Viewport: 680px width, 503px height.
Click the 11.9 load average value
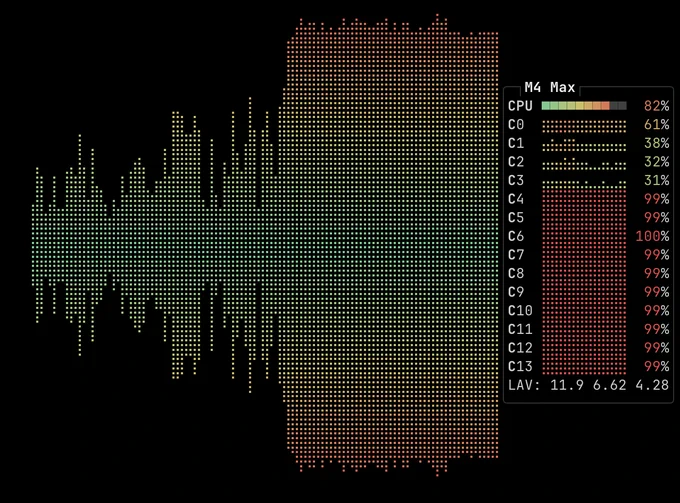pos(567,385)
